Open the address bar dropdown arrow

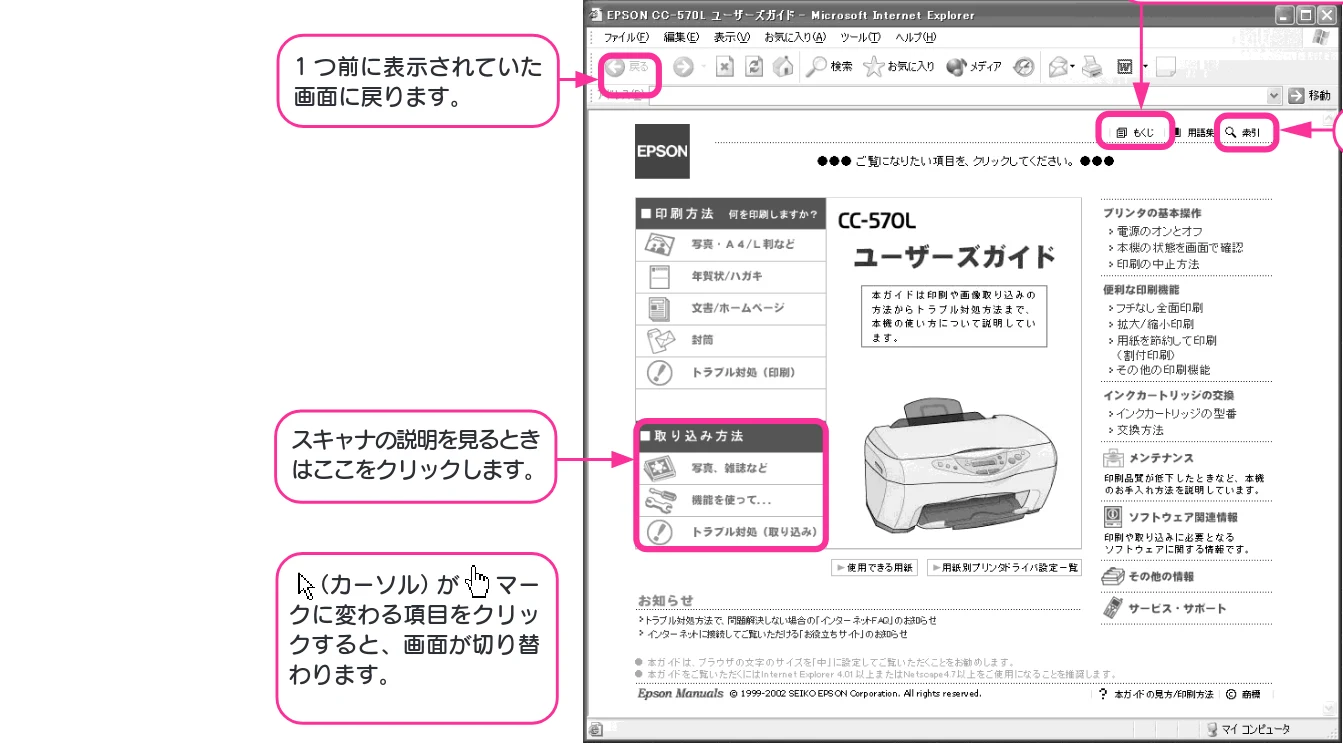pyautogui.click(x=1274, y=95)
